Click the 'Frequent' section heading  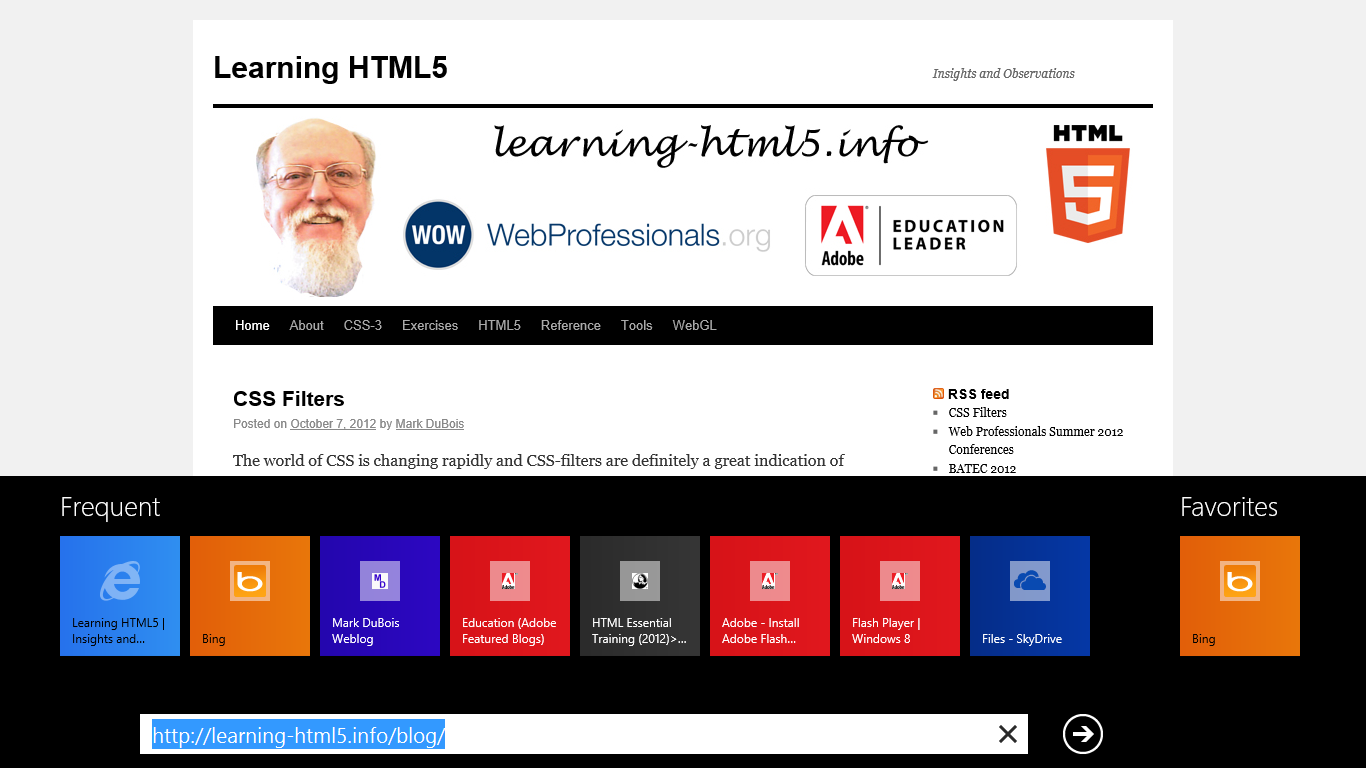110,507
